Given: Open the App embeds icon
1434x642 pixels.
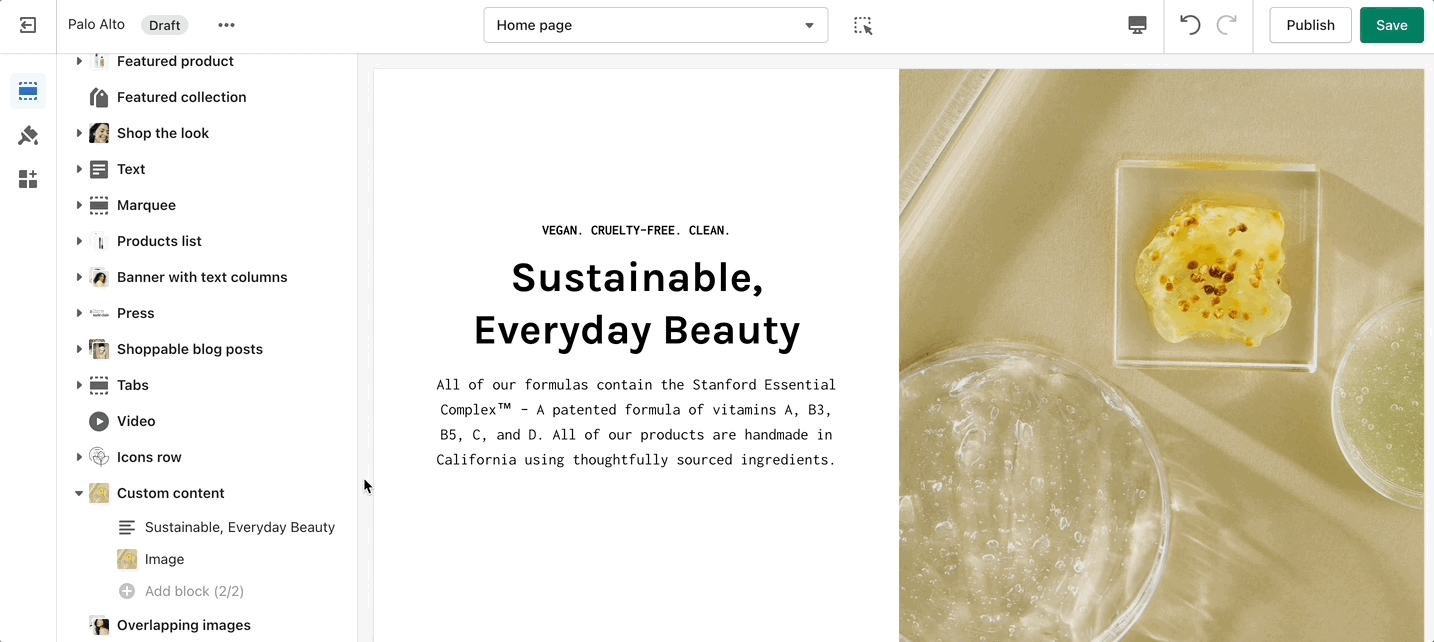Looking at the screenshot, I should [28, 180].
